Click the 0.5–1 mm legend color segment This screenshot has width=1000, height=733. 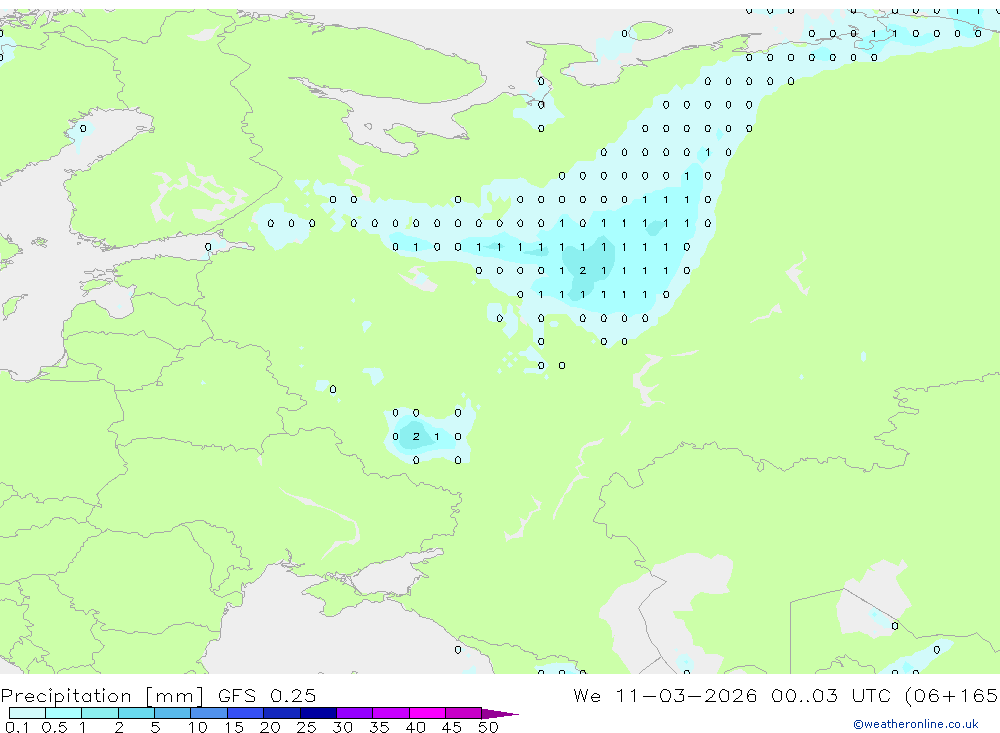(x=64, y=713)
